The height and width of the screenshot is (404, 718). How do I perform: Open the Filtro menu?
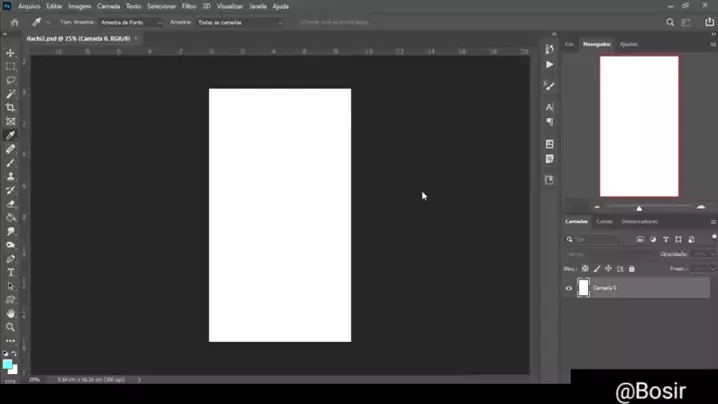(x=189, y=6)
